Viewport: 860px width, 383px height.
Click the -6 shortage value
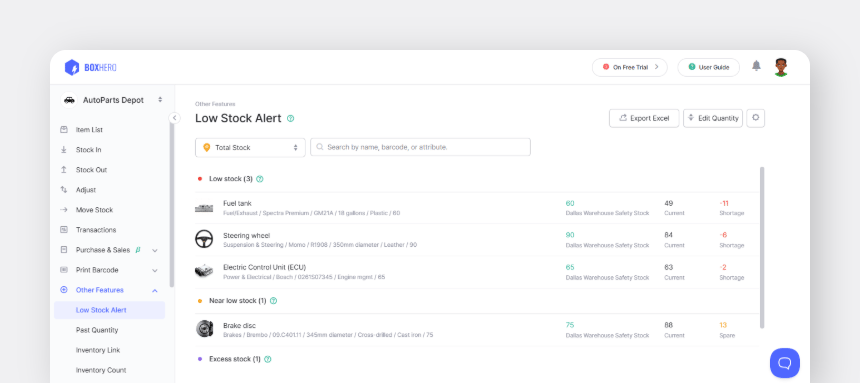pos(723,235)
